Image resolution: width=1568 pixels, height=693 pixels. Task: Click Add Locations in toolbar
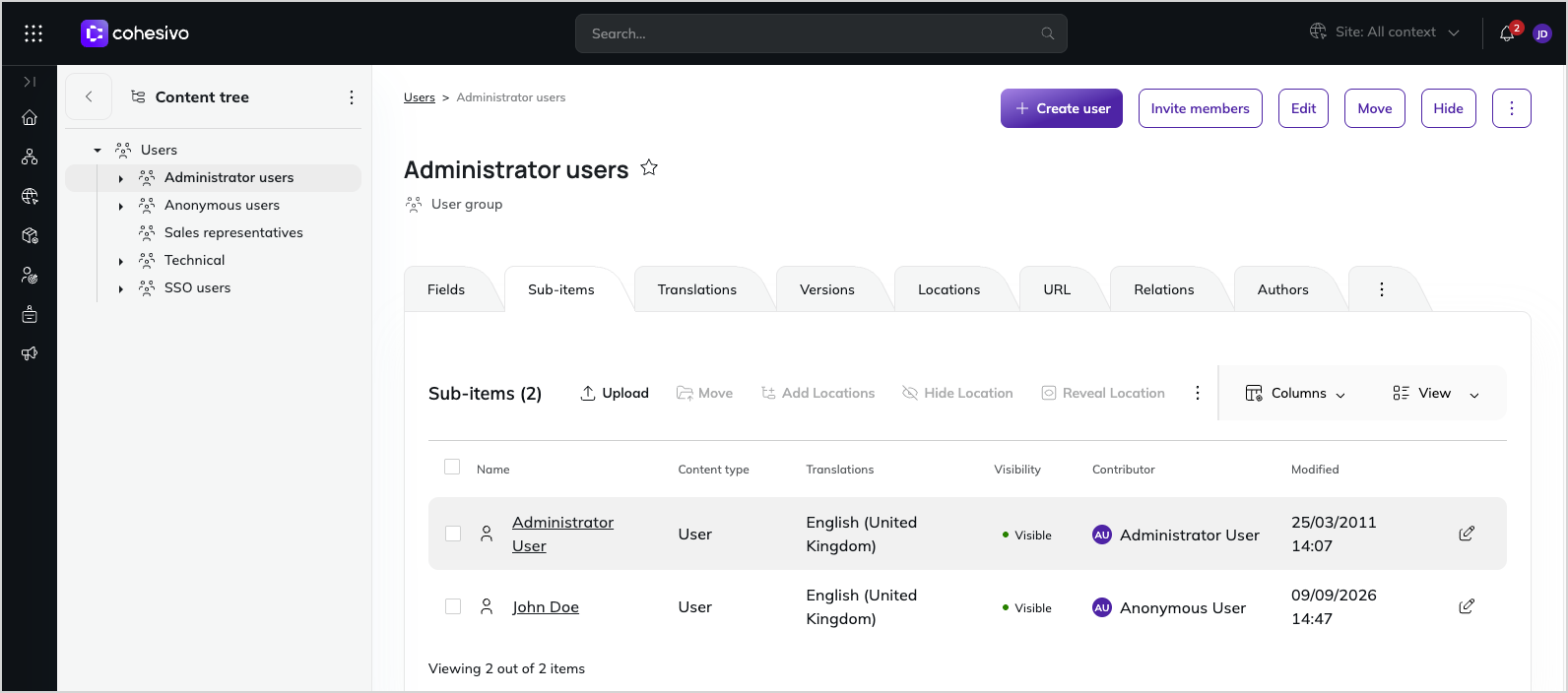817,393
